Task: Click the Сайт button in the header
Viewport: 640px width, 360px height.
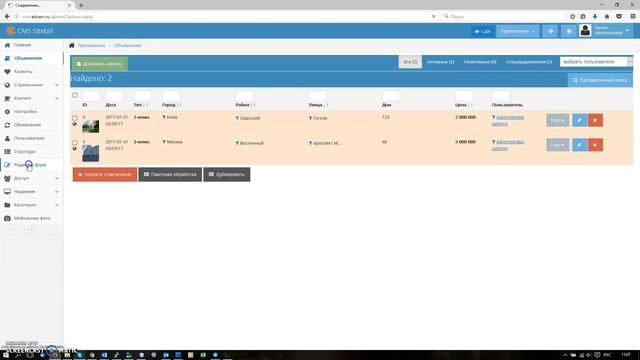Action: pyautogui.click(x=482, y=31)
